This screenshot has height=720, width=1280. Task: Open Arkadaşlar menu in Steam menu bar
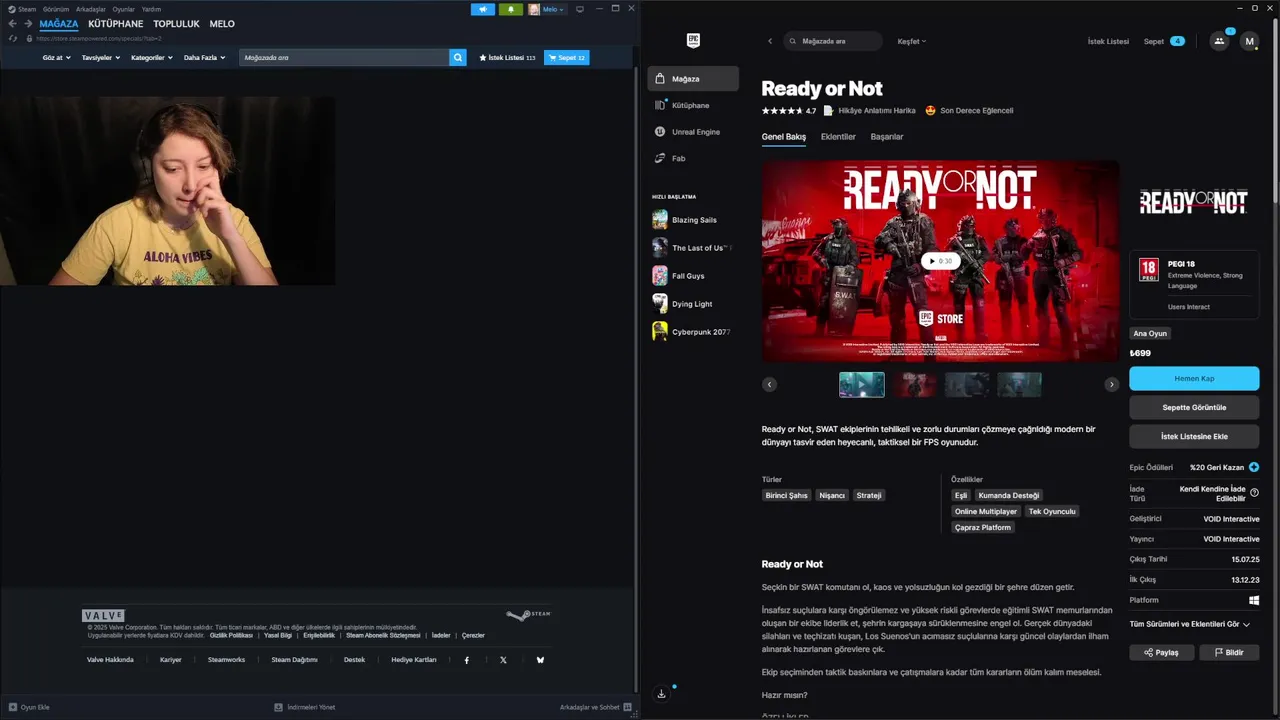91,9
